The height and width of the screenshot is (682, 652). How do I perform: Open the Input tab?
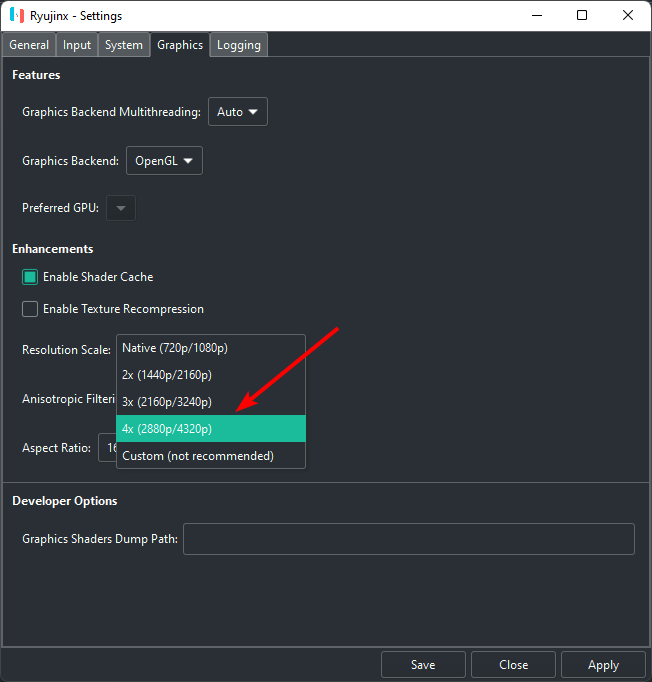pyautogui.click(x=77, y=45)
